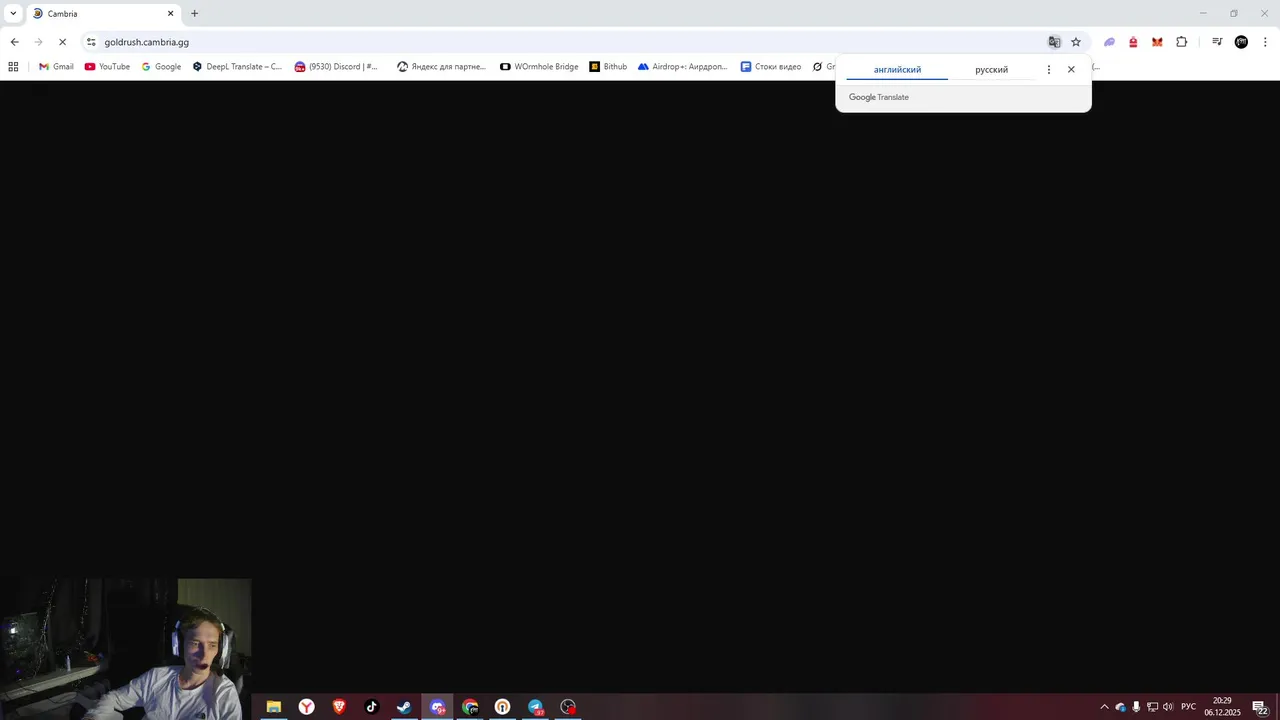This screenshot has width=1280, height=720.
Task: Click the webcam overlay thumbnail
Action: (x=125, y=648)
